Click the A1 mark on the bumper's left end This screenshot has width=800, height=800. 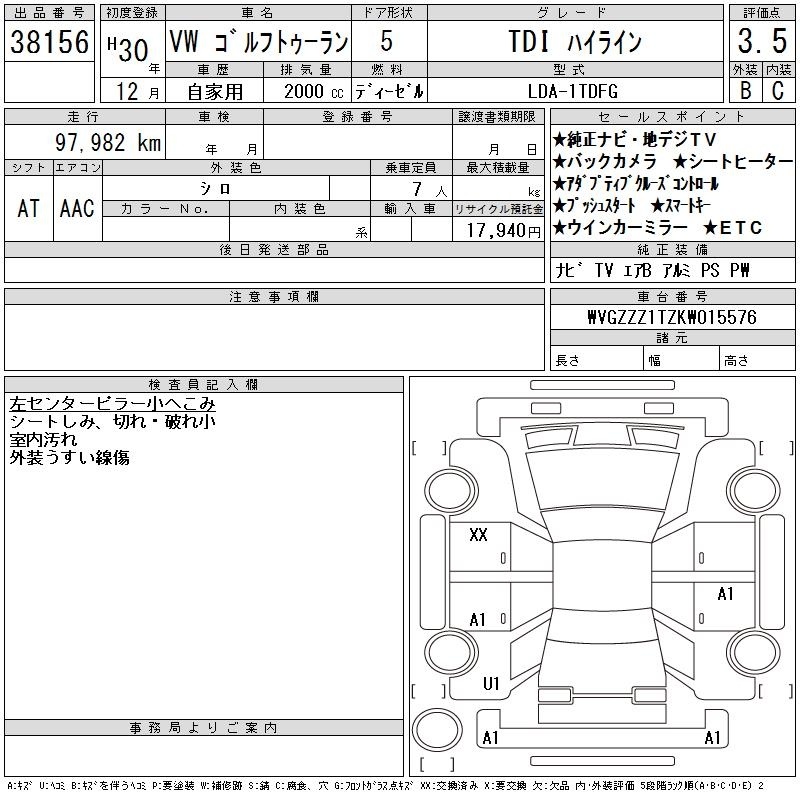pyautogui.click(x=491, y=738)
